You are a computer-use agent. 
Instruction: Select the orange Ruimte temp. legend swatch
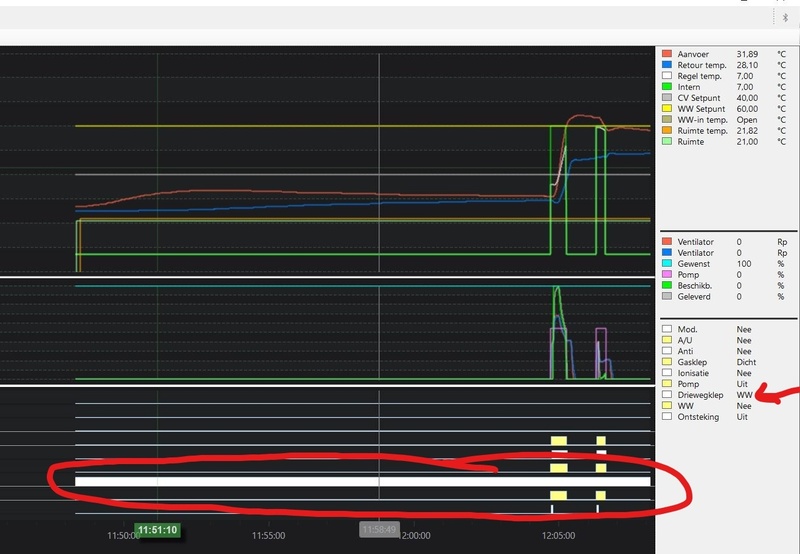pyautogui.click(x=666, y=131)
